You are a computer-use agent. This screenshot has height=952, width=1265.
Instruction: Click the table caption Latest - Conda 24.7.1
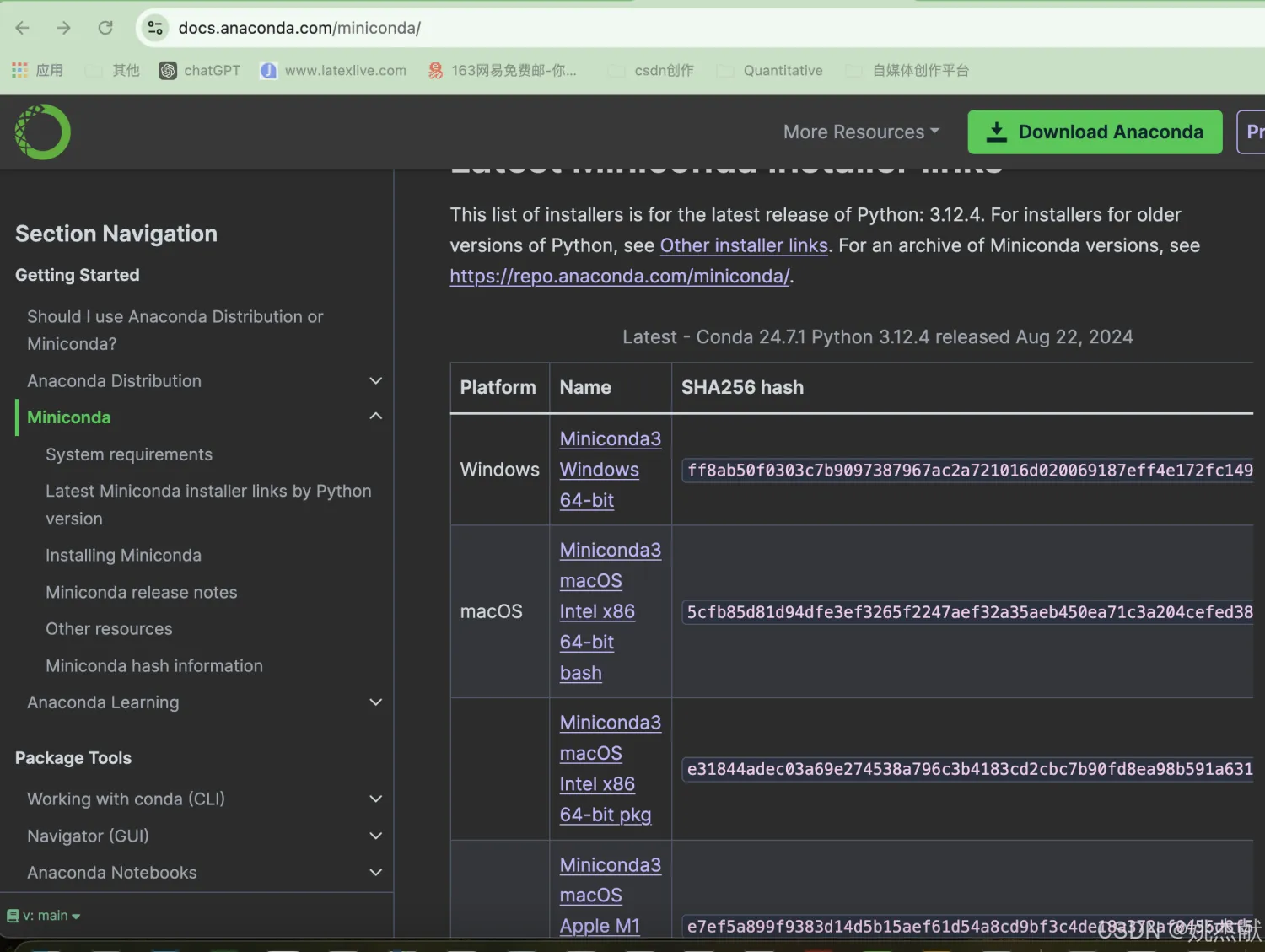(877, 337)
